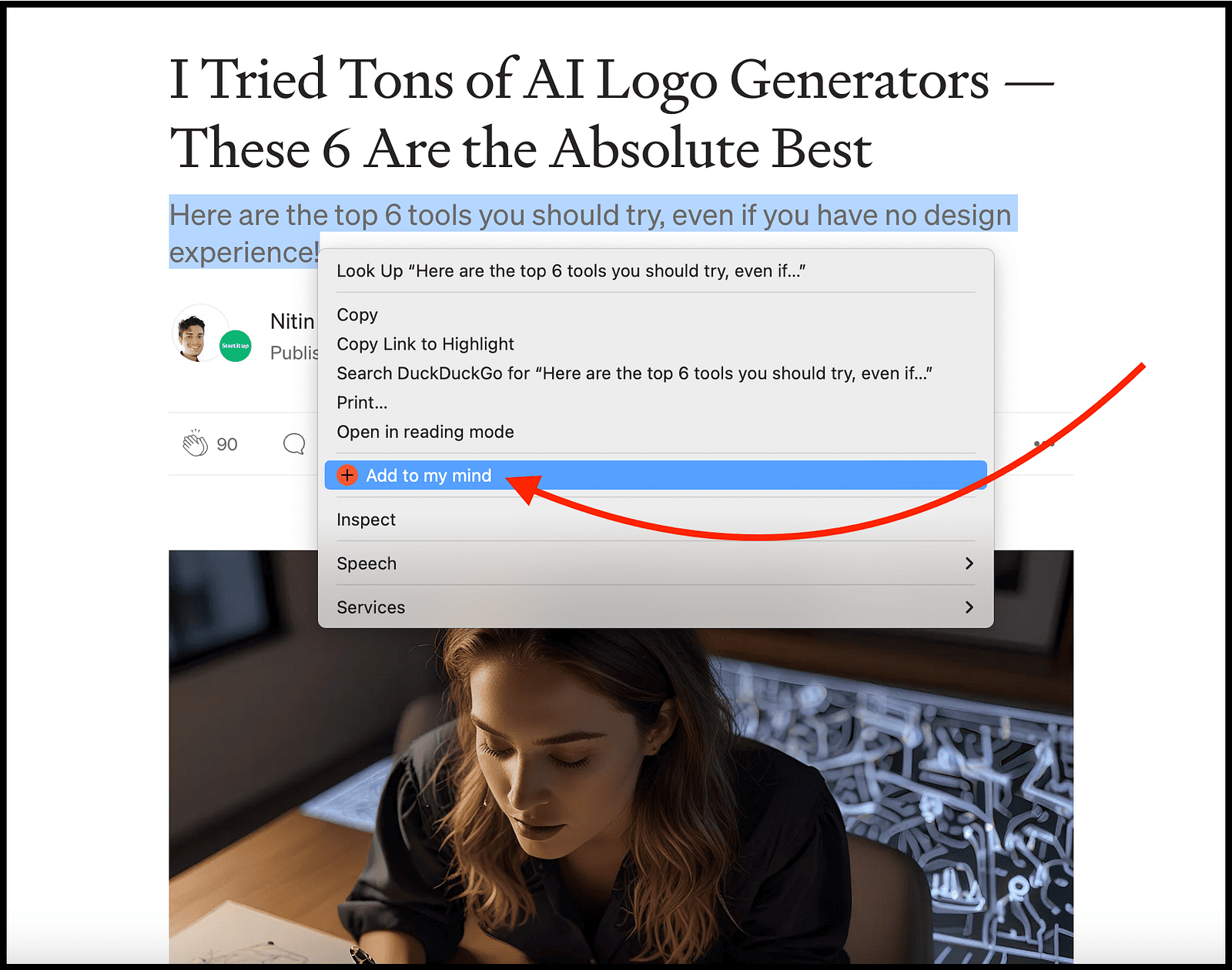Screen dimensions: 1232x970
Task: Expand the Speech submenu arrow
Action: coord(969,564)
